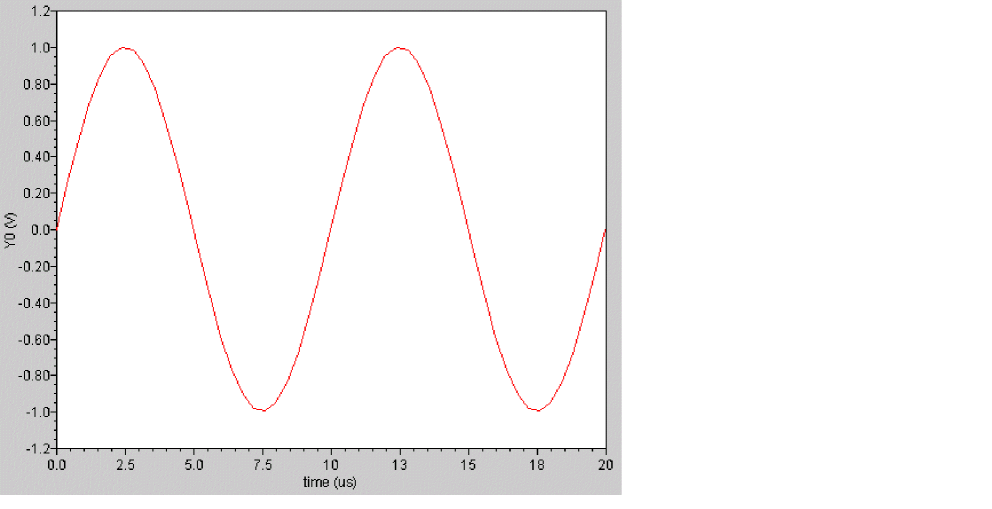Click the 18 time-axis tick label

[x=537, y=465]
